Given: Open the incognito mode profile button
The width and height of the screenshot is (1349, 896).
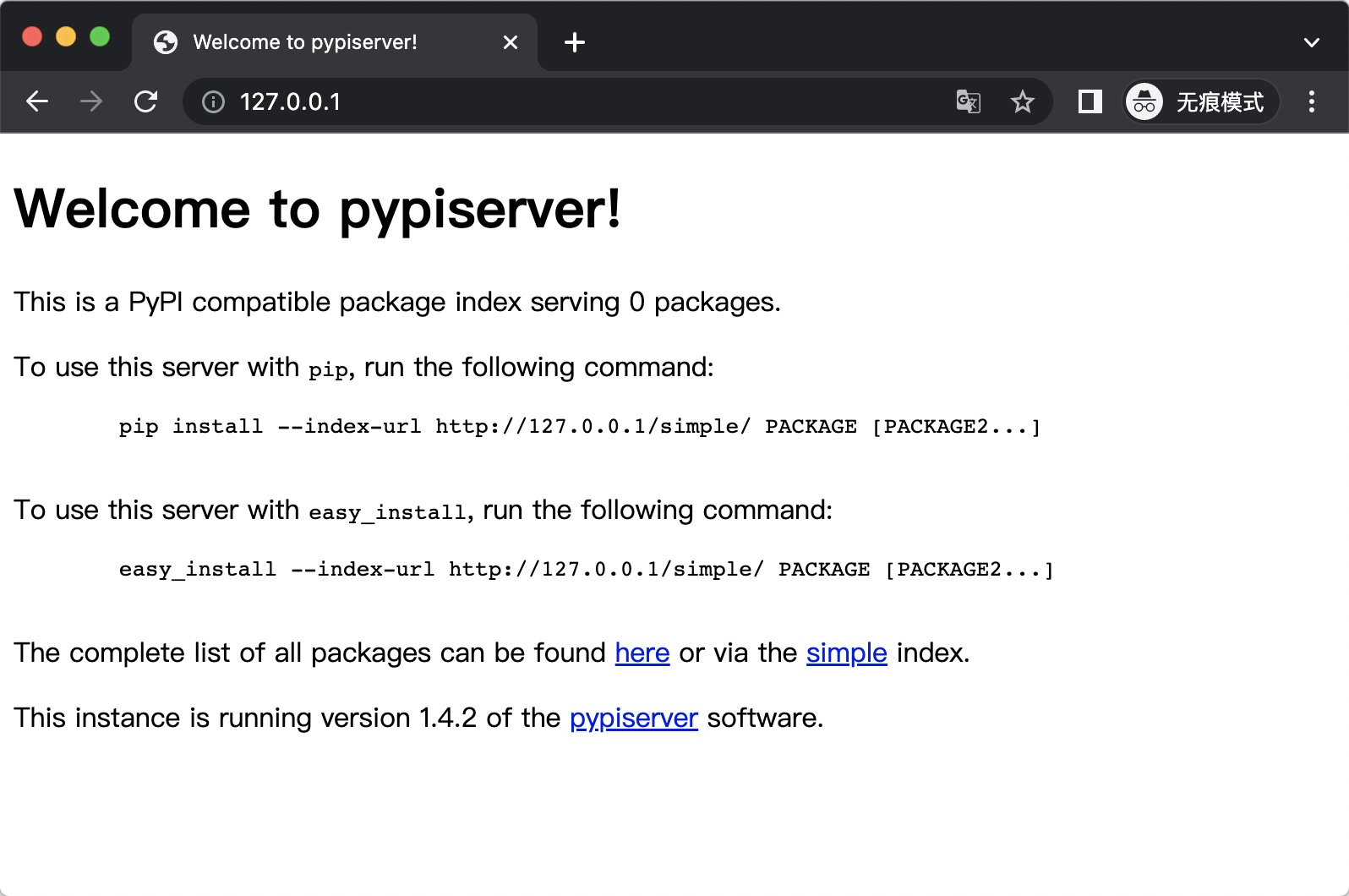Looking at the screenshot, I should [1199, 102].
